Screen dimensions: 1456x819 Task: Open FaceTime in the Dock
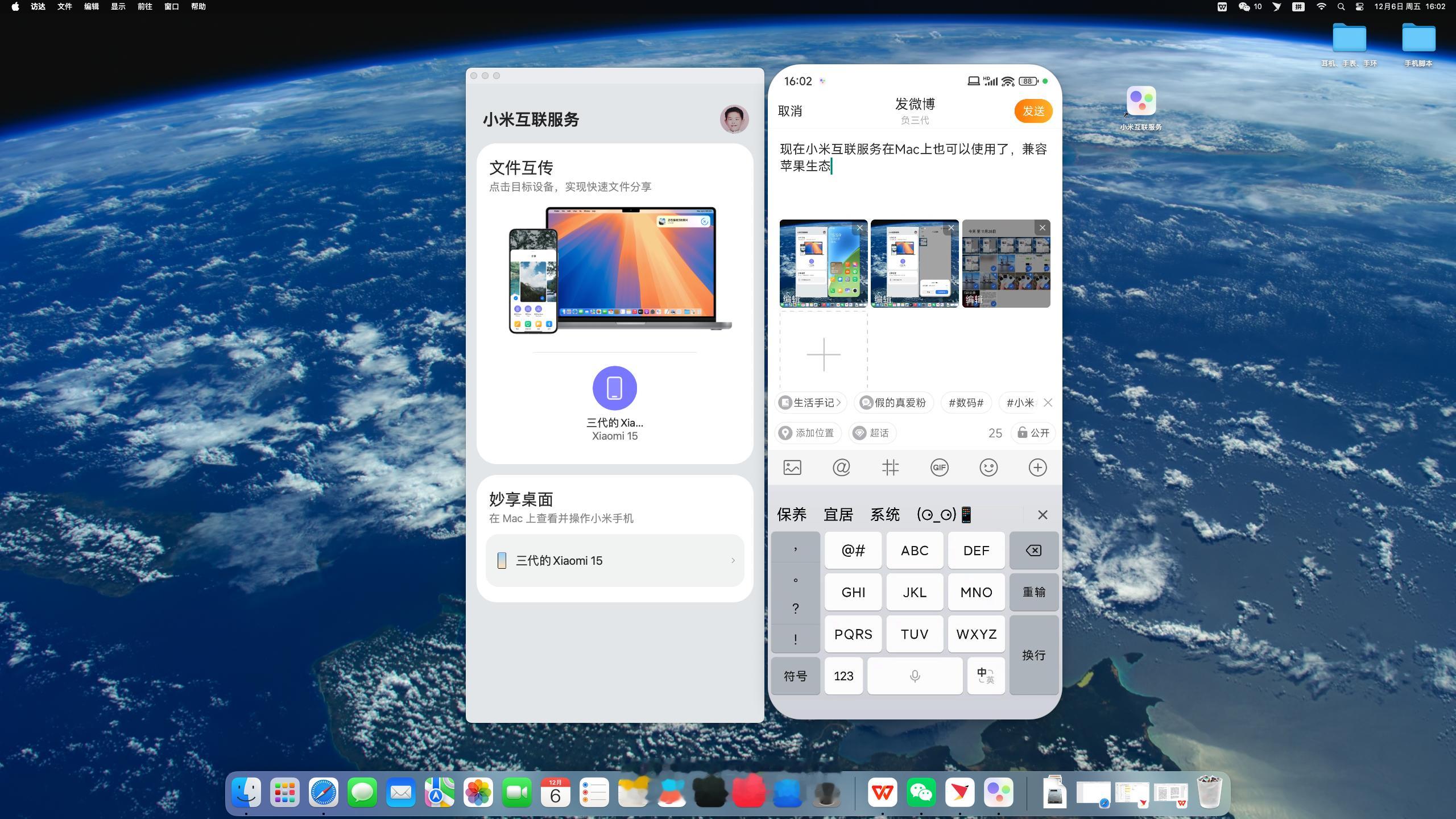pos(517,792)
